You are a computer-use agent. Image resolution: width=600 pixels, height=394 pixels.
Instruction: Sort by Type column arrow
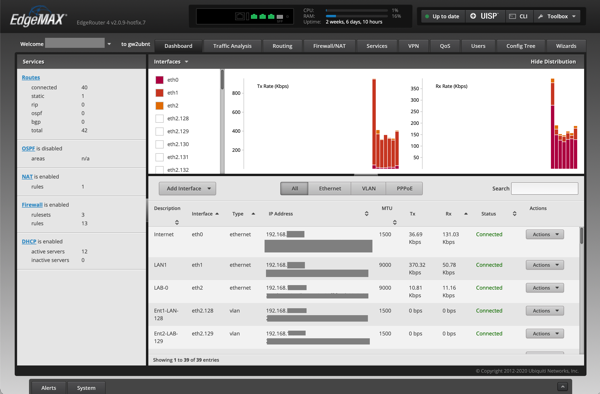point(253,214)
